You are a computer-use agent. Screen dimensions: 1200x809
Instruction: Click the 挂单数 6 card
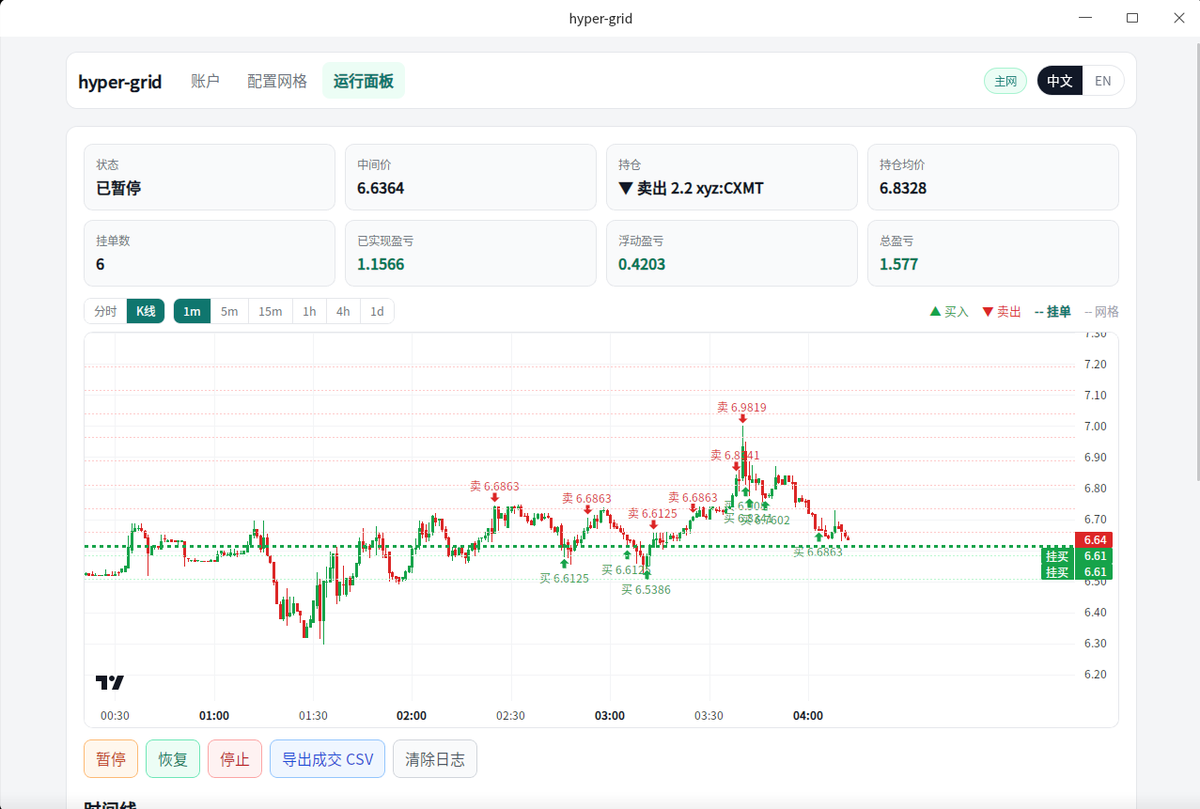(210, 253)
